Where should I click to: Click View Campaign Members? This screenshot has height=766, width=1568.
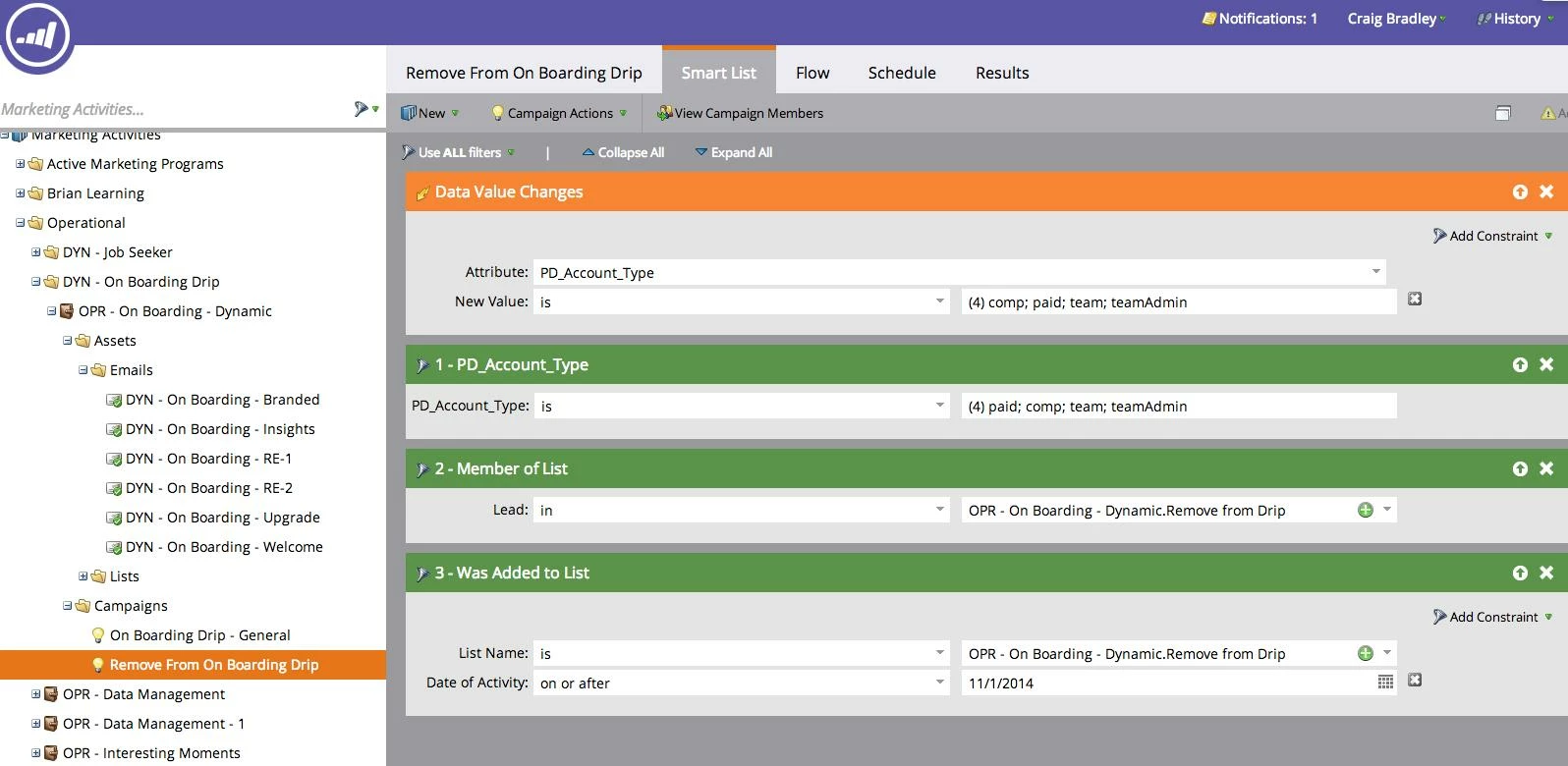741,113
